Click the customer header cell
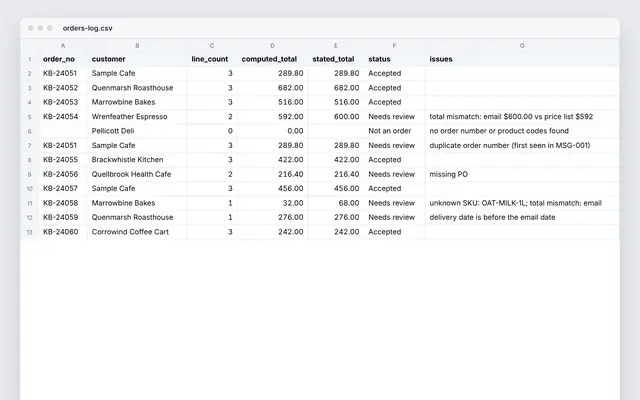 click(x=137, y=59)
